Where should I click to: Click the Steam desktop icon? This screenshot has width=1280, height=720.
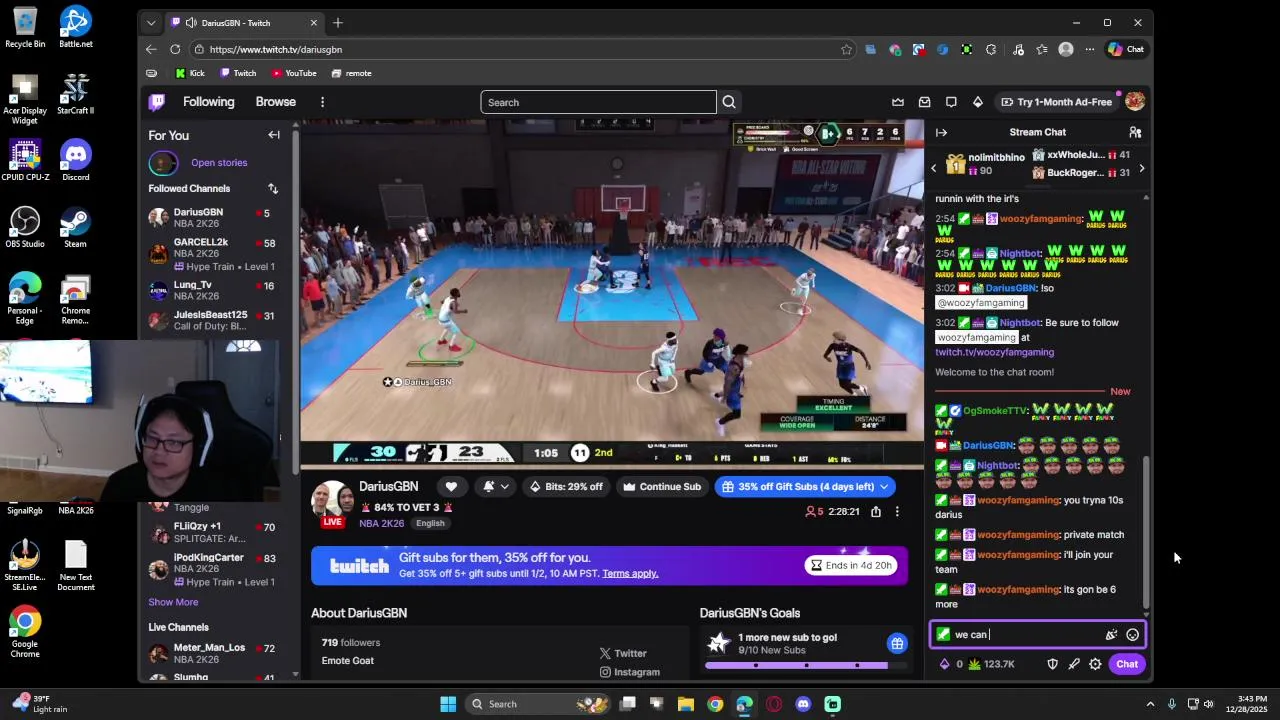(75, 228)
